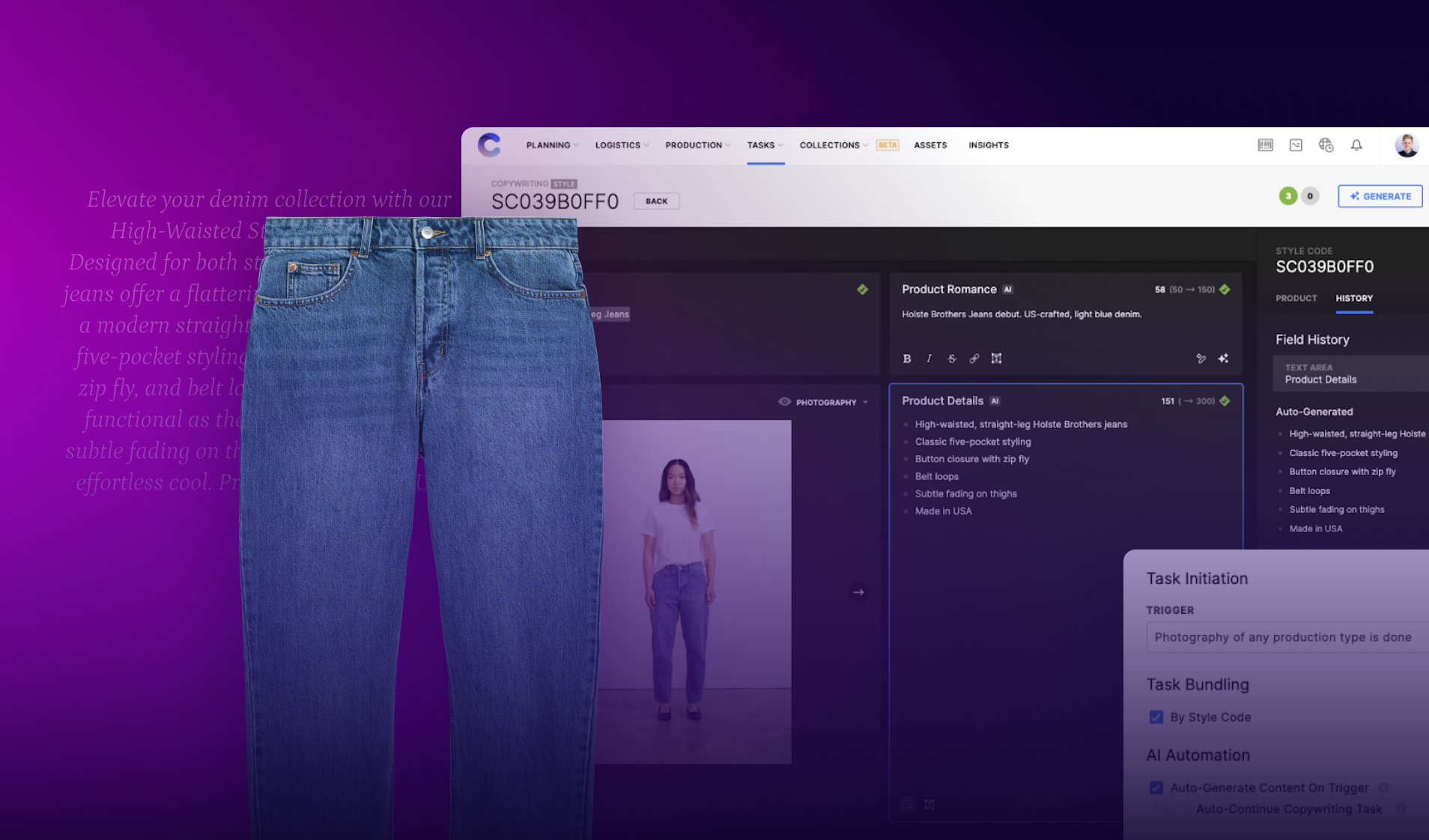This screenshot has height=840, width=1429.
Task: Click into the Product Romance text
Action: coord(1022,314)
